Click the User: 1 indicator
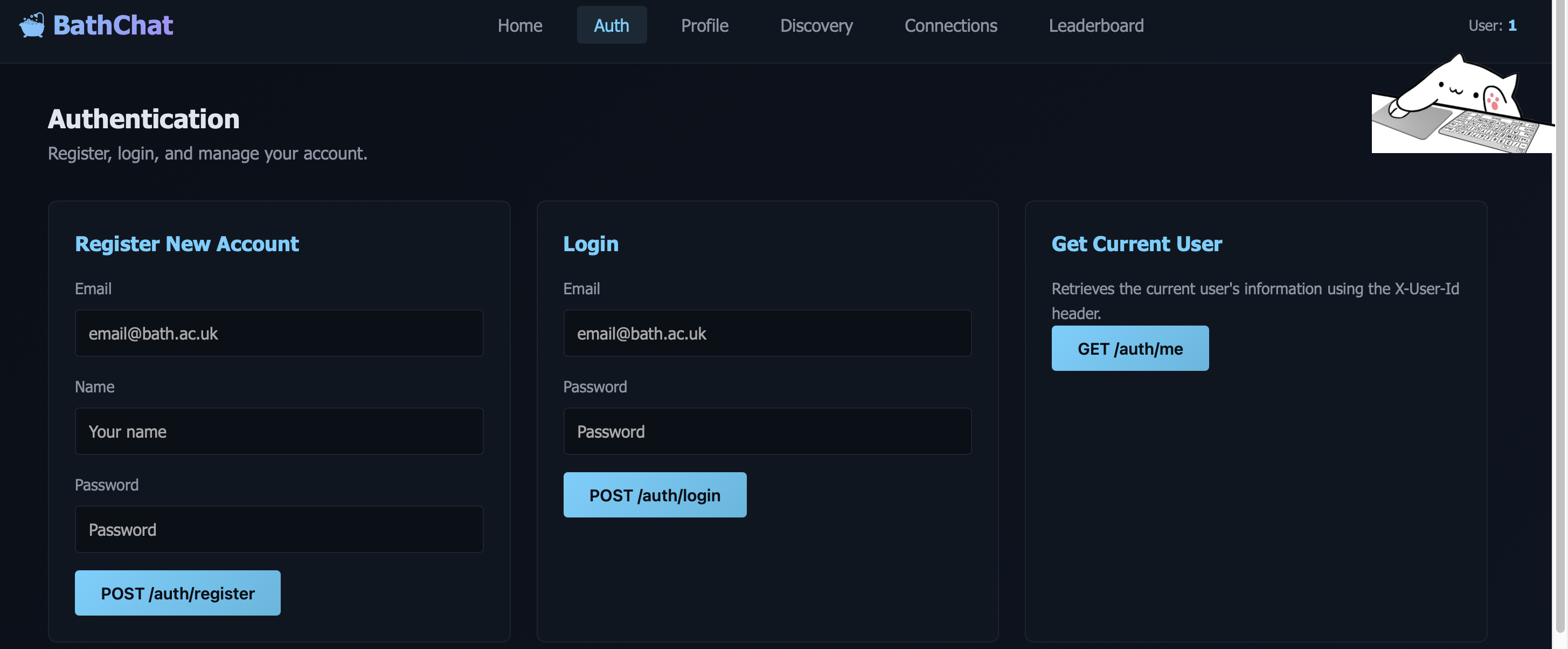 pyautogui.click(x=1492, y=25)
